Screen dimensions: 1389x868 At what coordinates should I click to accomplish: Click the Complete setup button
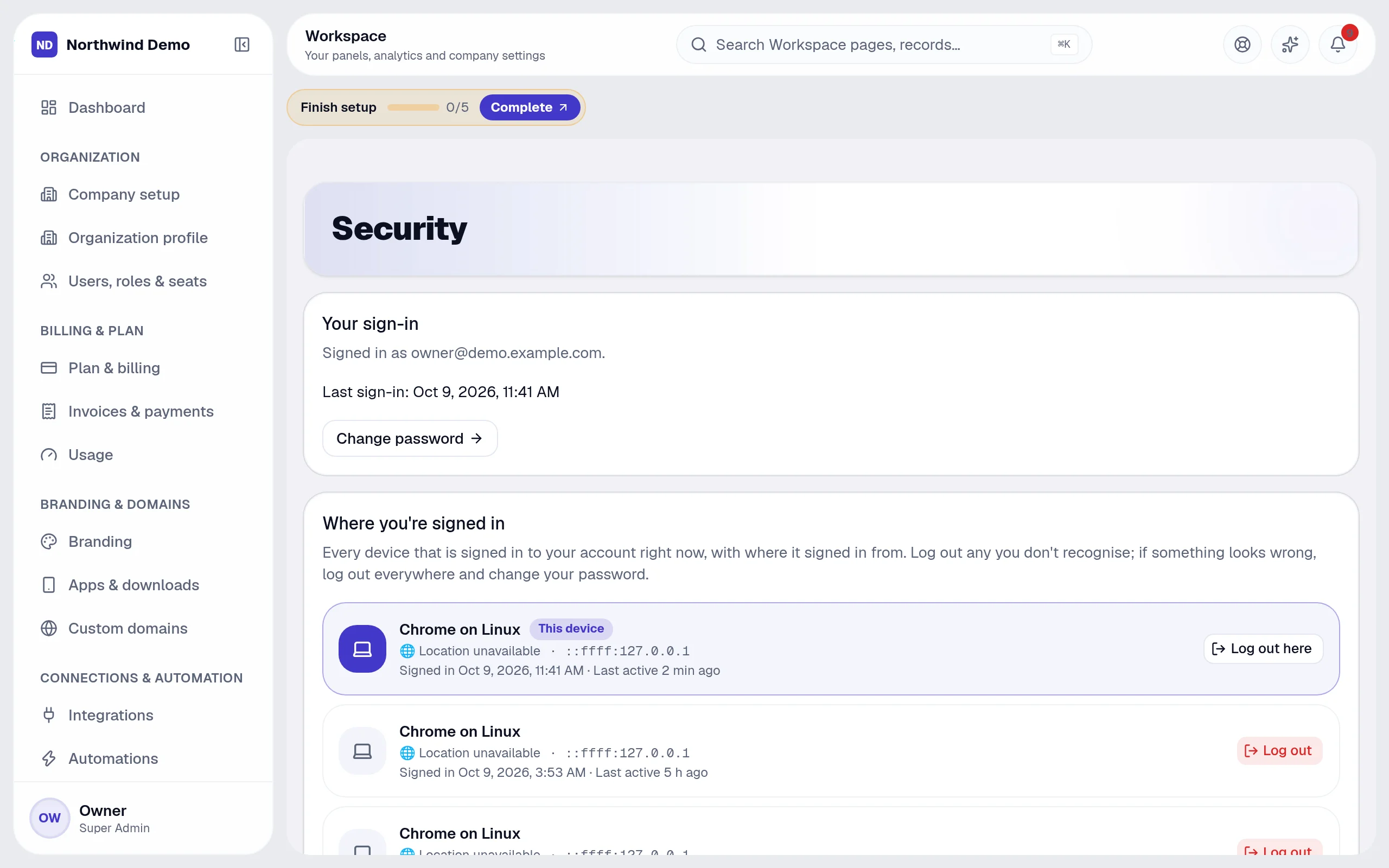529,107
